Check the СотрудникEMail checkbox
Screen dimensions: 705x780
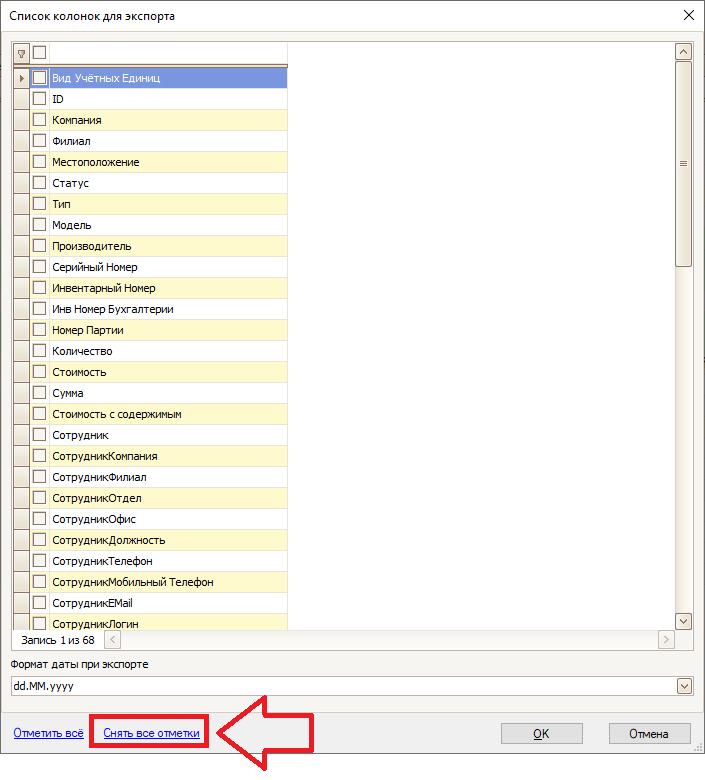(39, 602)
